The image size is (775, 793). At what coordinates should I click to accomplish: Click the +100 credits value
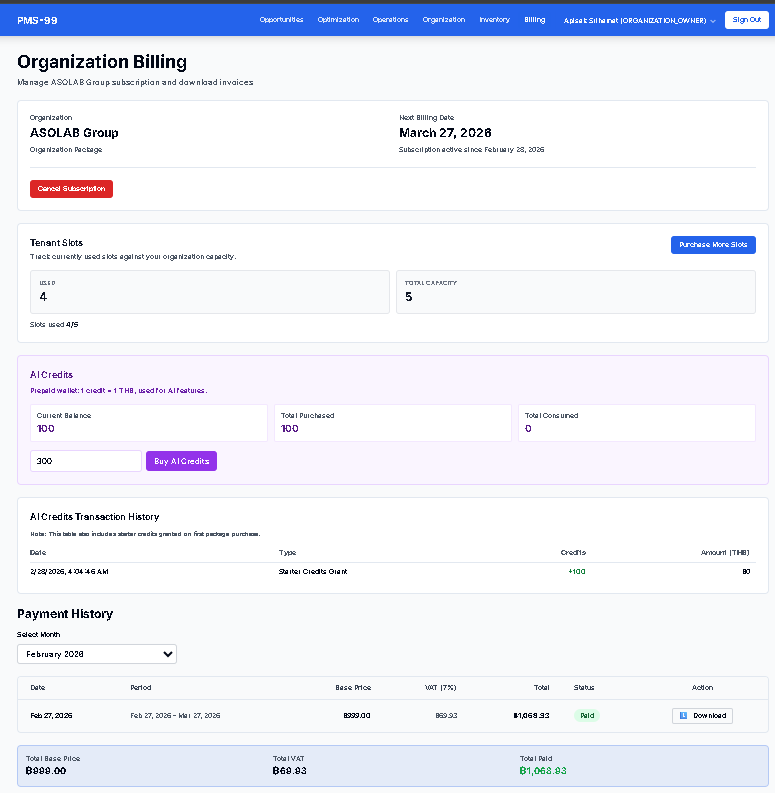pos(577,571)
